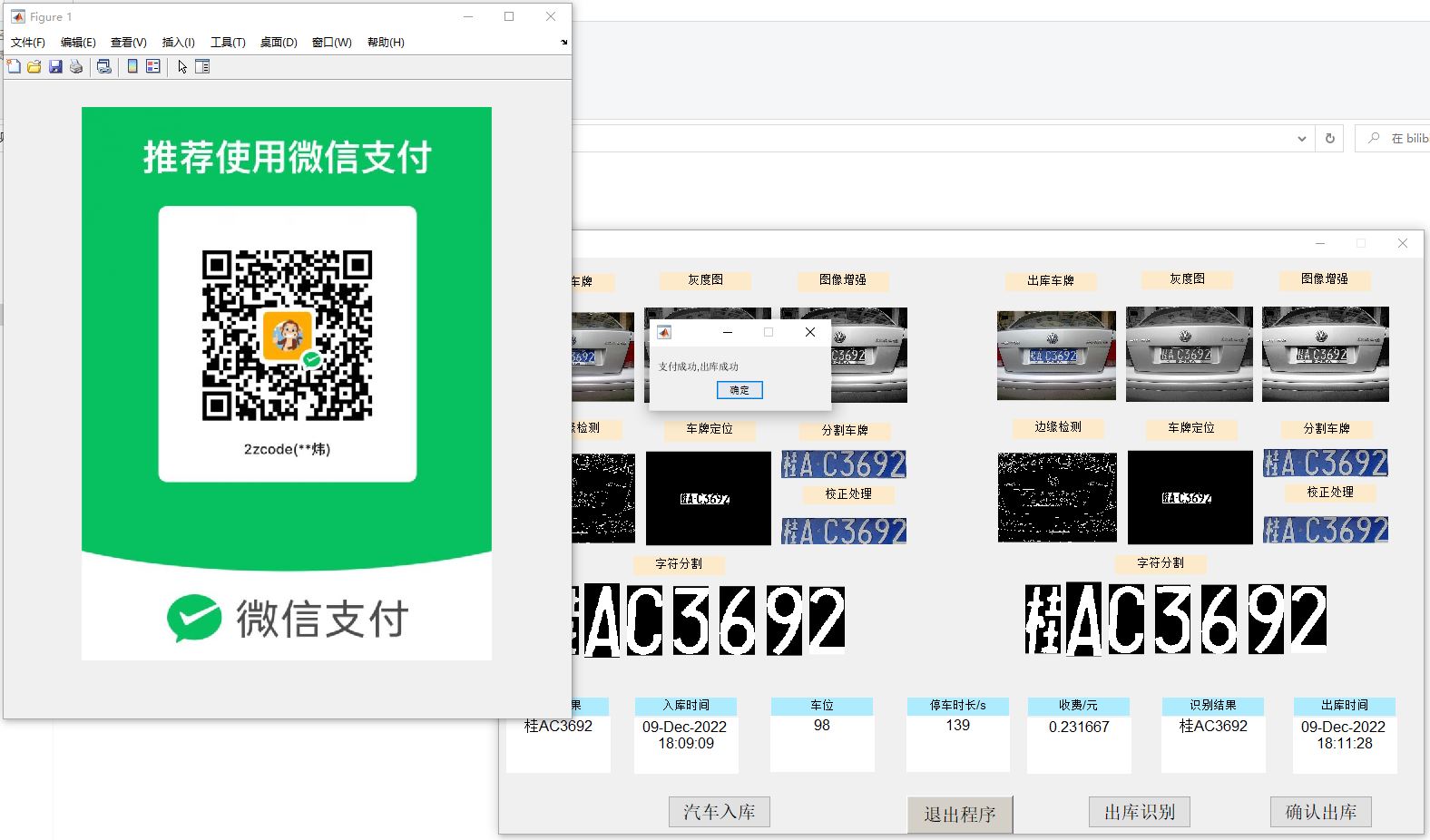Select the Edit Plot arrow tool
Viewport: 1430px width, 840px height.
click(182, 66)
